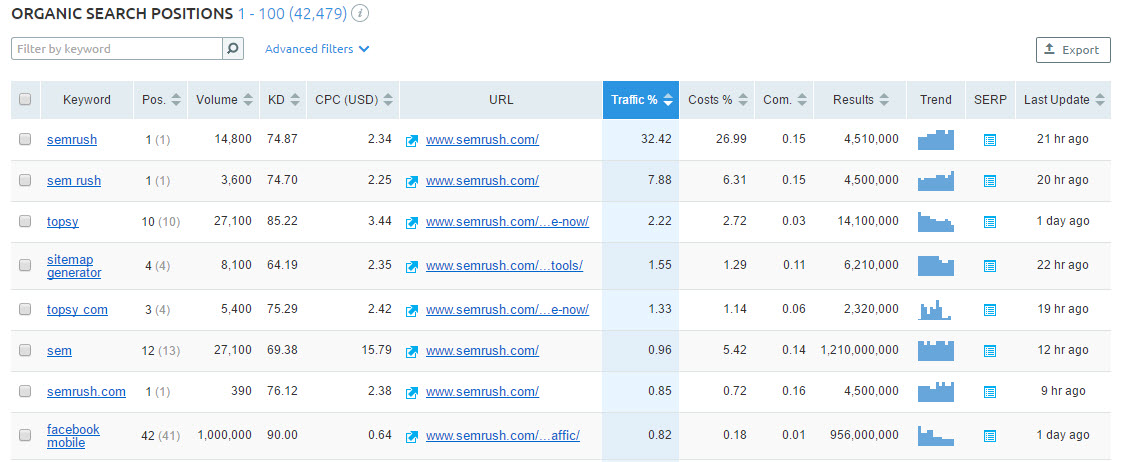This screenshot has height=462, width=1126.
Task: View SERP snapshot icon for facebook mobile row
Action: point(990,435)
